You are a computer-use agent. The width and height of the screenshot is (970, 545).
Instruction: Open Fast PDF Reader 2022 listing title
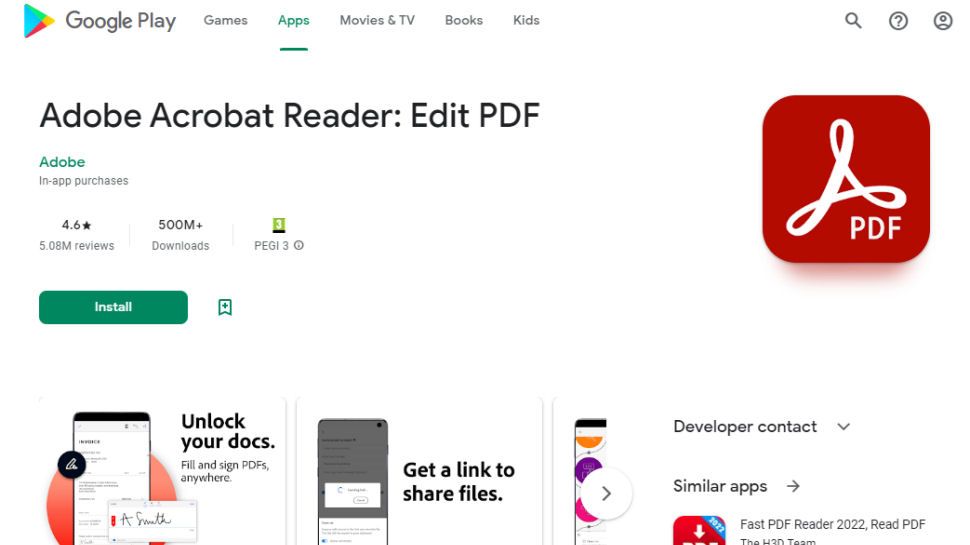(x=833, y=525)
